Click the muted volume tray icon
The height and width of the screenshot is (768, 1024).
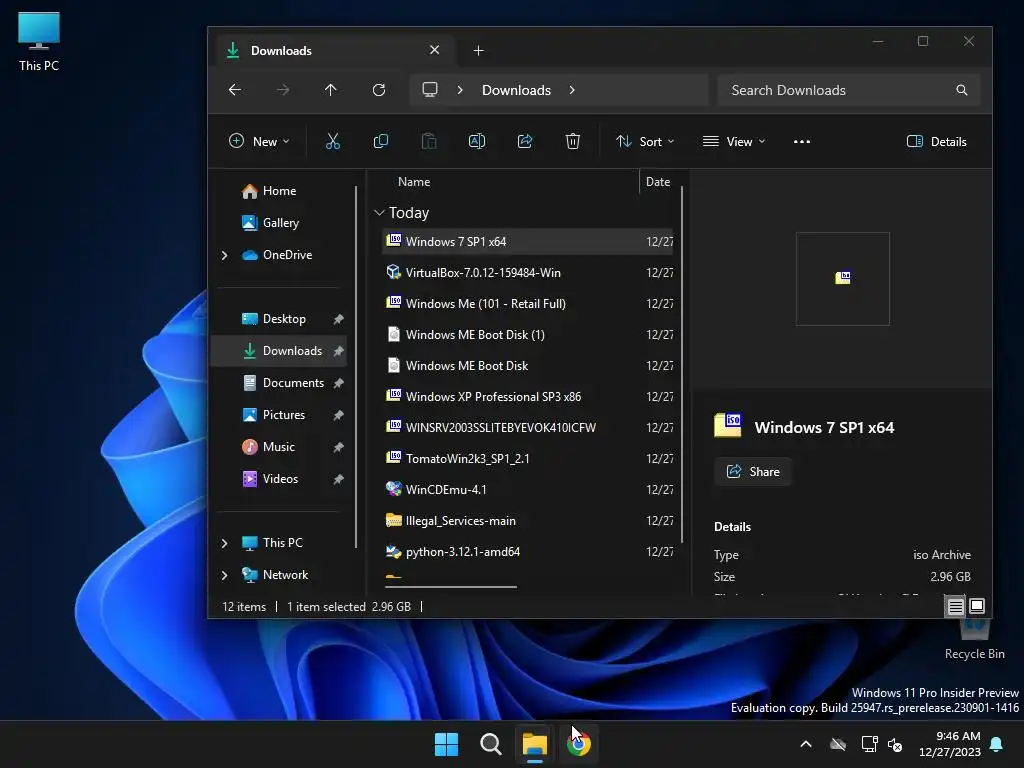pyautogui.click(x=895, y=744)
